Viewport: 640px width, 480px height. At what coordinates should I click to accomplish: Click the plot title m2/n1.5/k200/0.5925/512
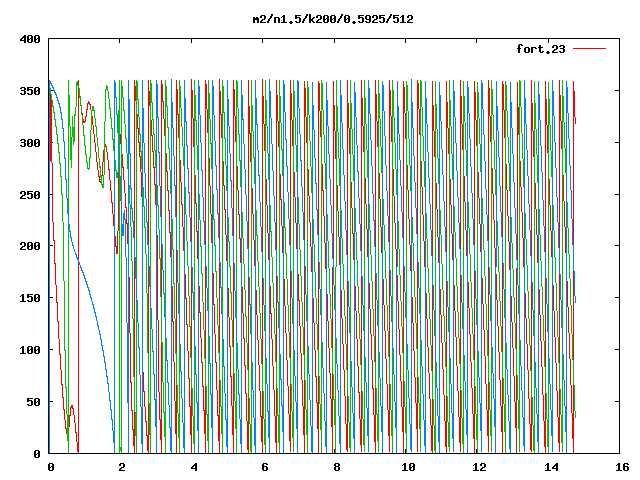[333, 19]
